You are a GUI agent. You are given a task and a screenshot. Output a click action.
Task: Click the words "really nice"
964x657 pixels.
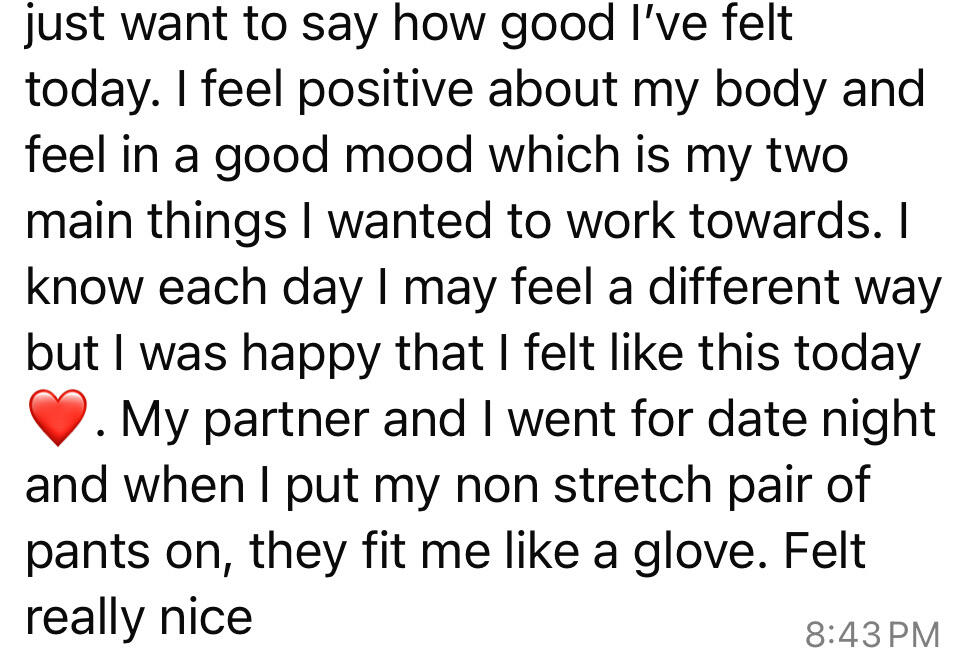click(x=139, y=618)
